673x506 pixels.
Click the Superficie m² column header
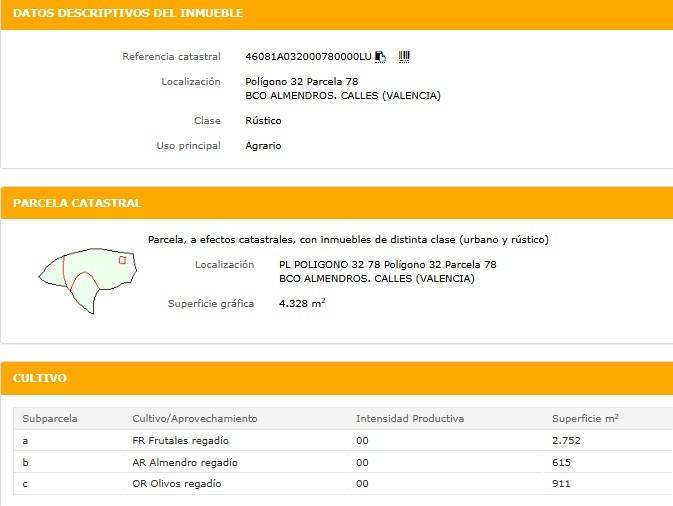[585, 418]
